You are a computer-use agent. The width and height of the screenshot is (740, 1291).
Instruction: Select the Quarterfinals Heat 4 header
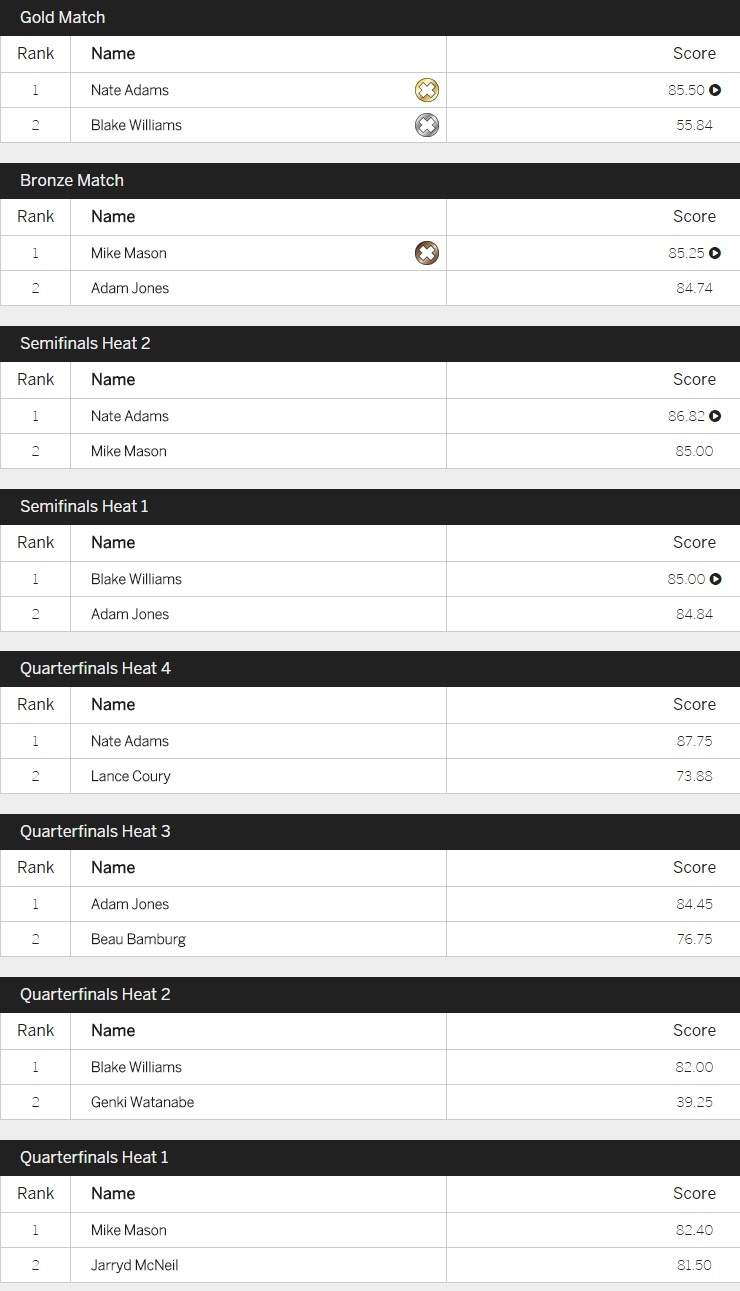370,669
